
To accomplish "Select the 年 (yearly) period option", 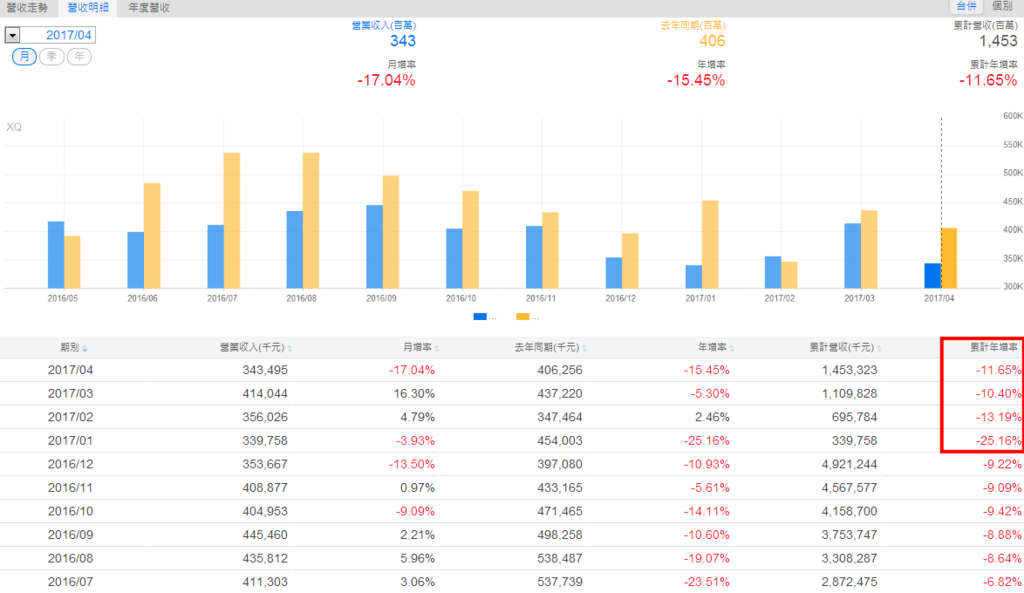I will click(79, 57).
